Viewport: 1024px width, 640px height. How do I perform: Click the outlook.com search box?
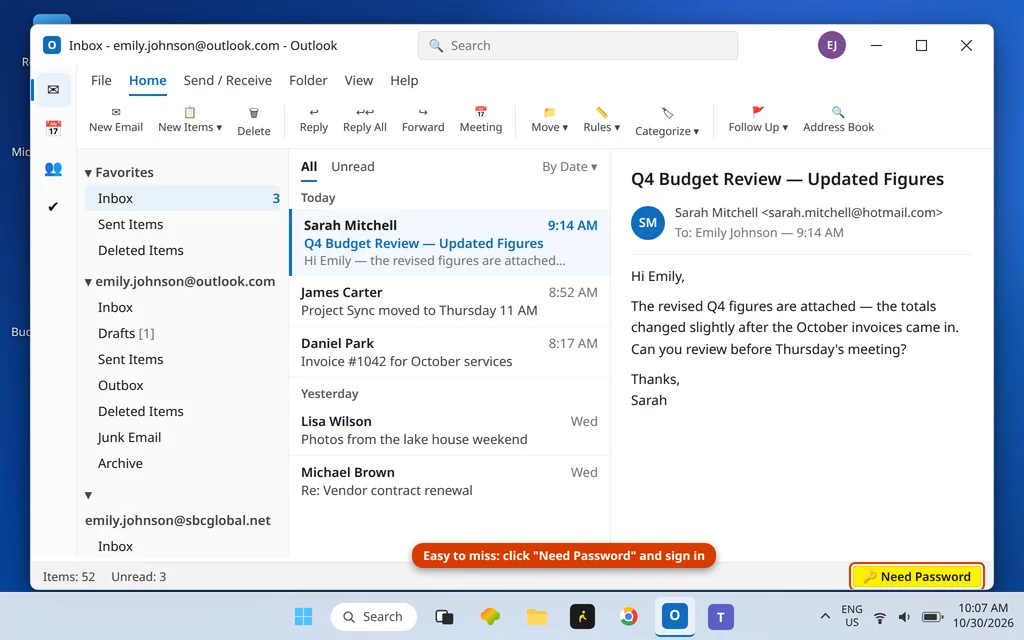[578, 46]
